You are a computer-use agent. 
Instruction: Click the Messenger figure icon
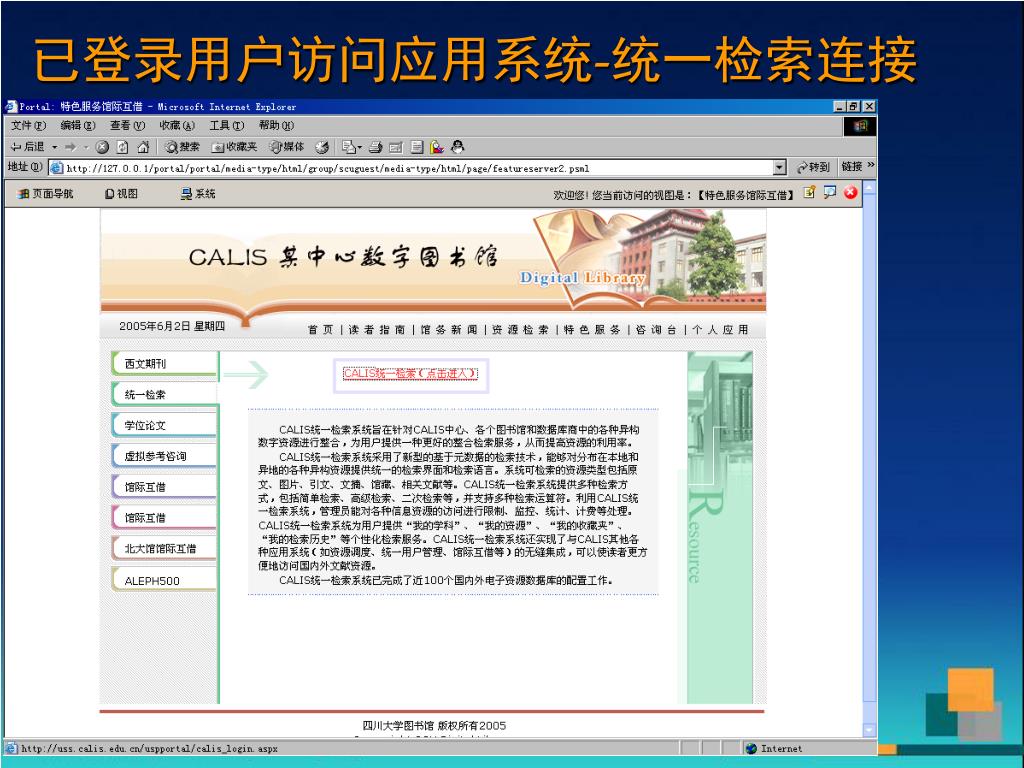(437, 147)
